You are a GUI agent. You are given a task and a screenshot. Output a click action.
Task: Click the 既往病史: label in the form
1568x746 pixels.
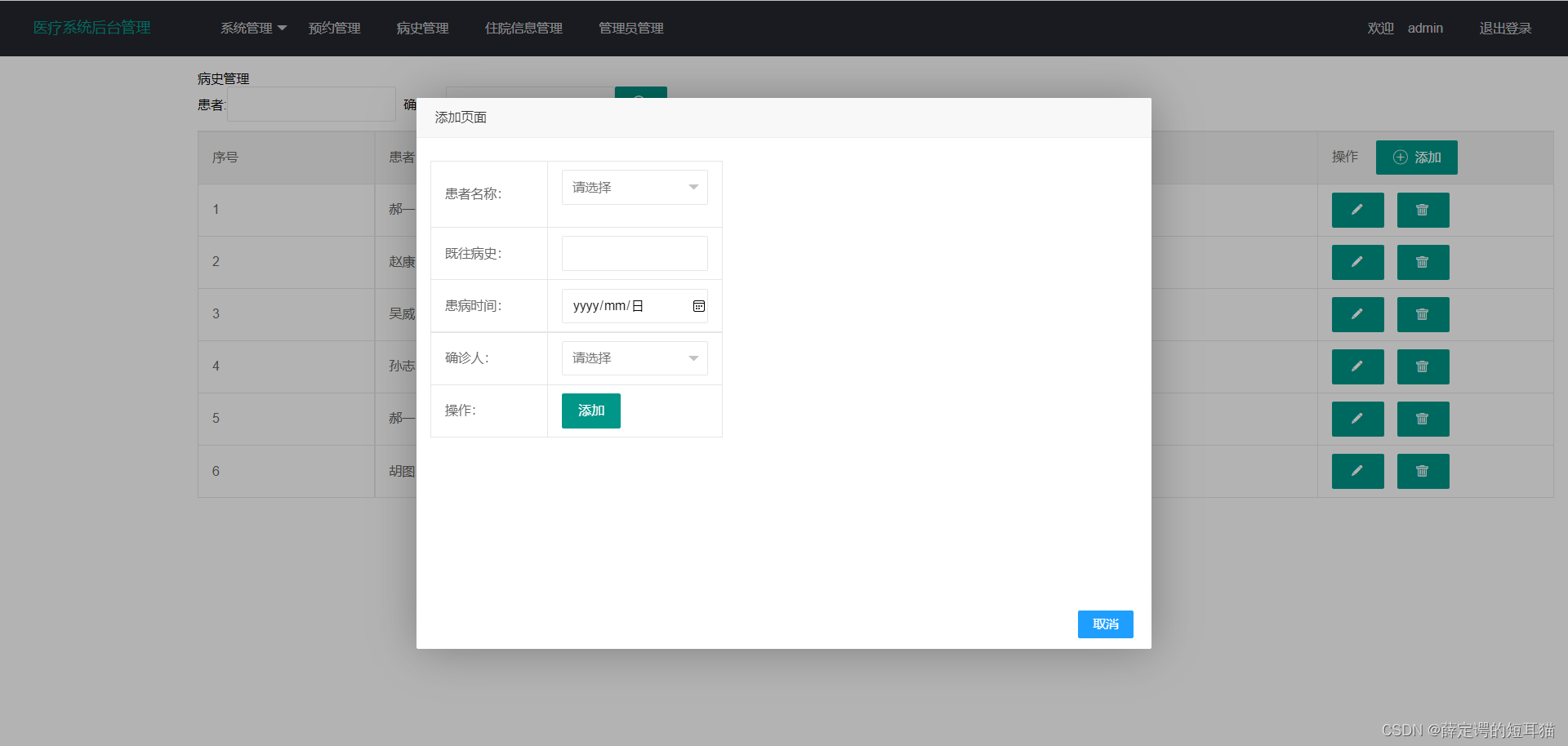coord(474,254)
